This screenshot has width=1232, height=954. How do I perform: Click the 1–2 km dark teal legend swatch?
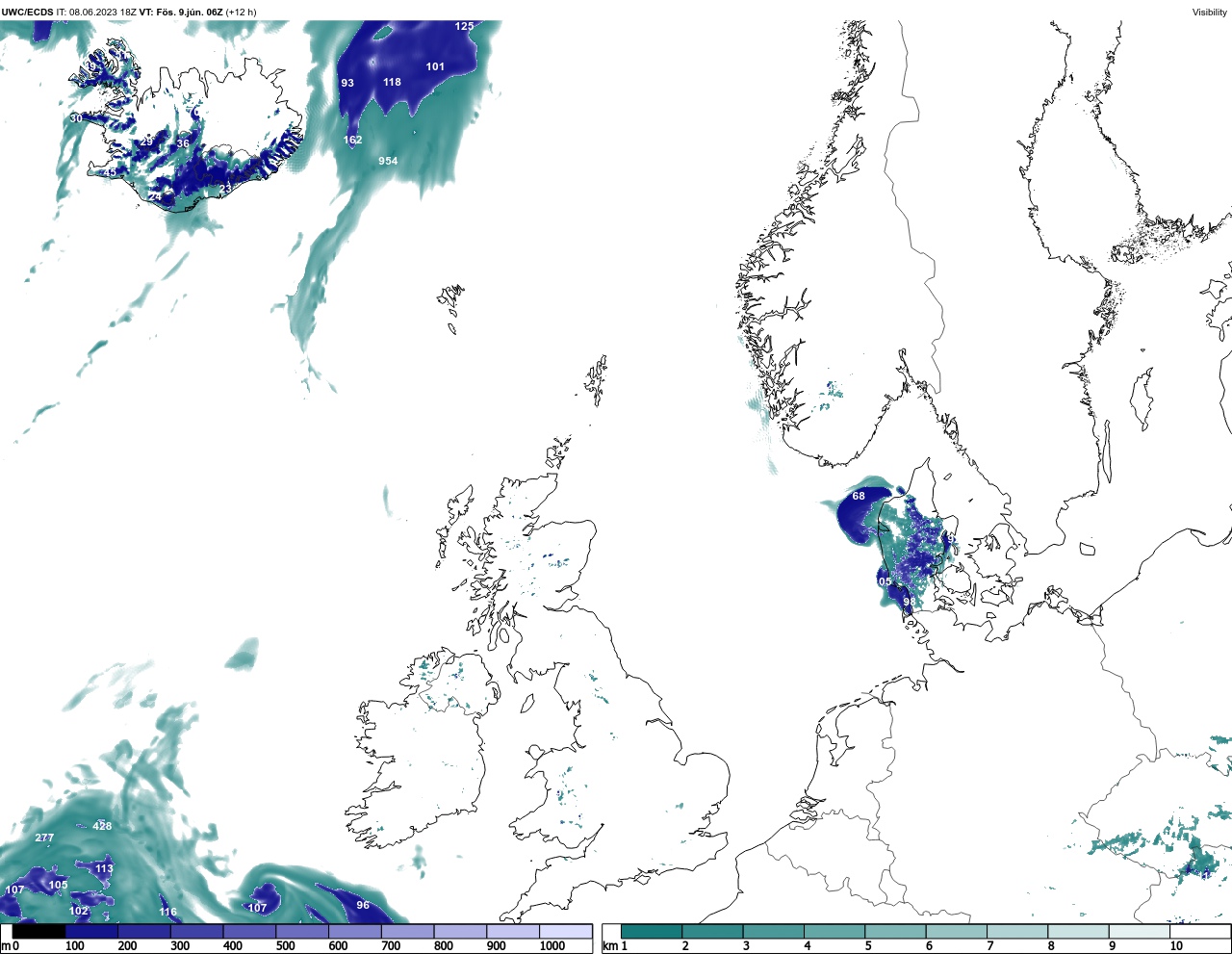tap(652, 932)
